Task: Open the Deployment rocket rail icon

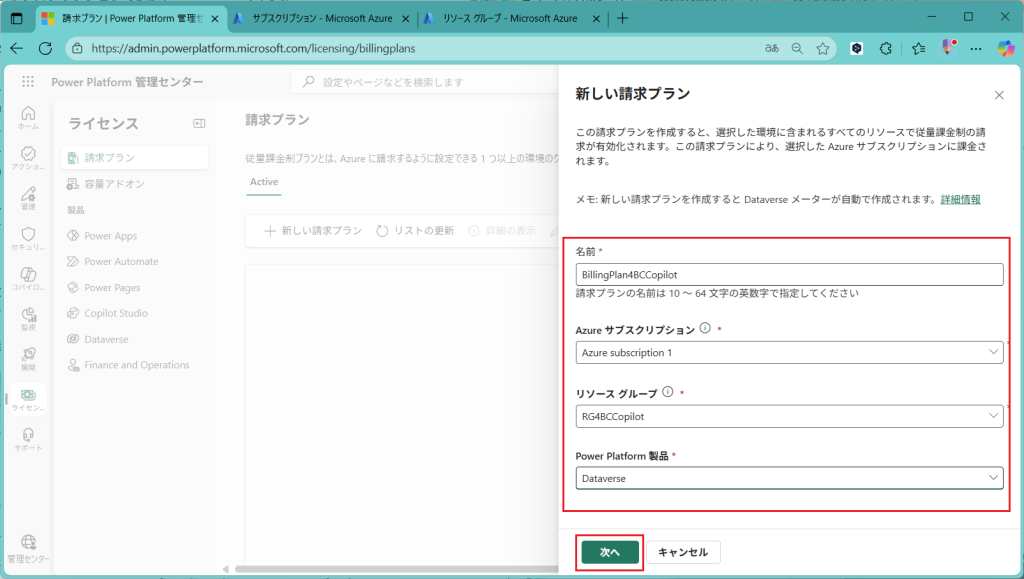Action: [x=28, y=359]
